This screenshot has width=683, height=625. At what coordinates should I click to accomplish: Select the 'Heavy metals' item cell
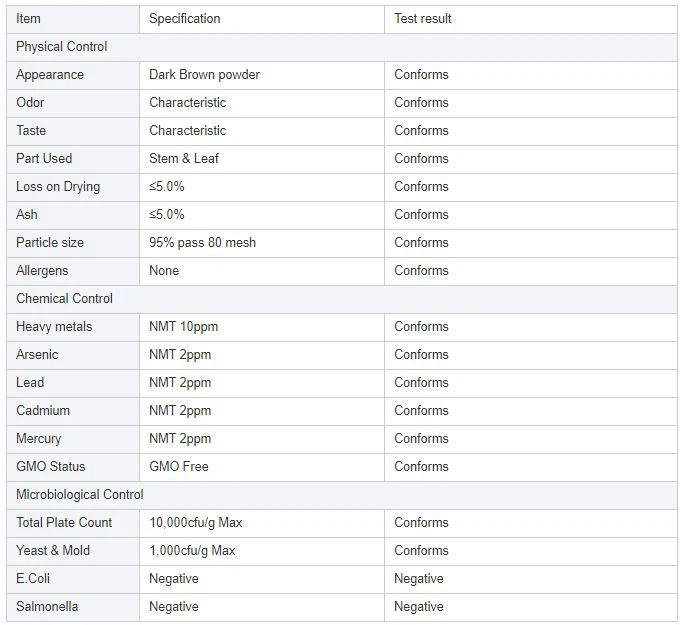(x=54, y=326)
